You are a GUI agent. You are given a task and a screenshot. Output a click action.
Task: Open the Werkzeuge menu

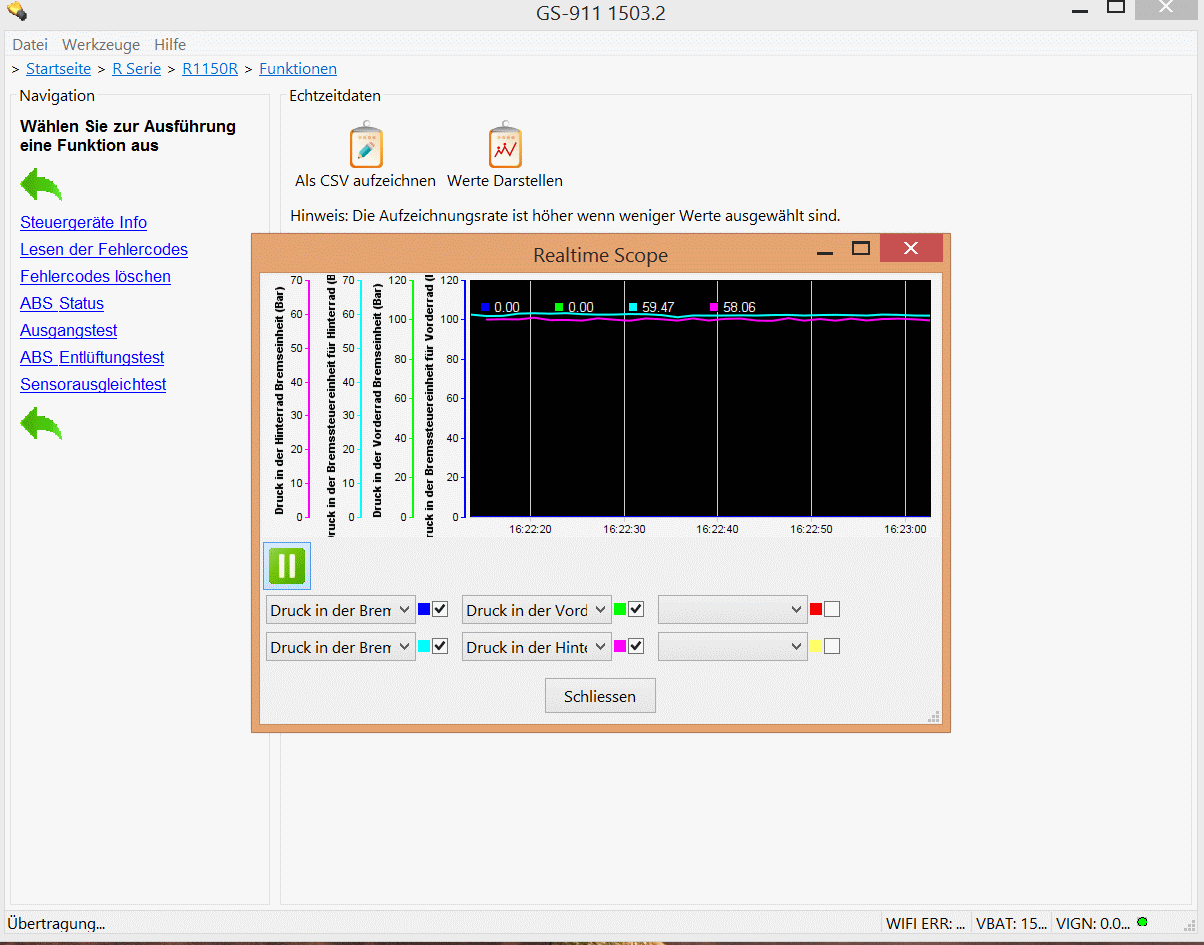pos(101,45)
